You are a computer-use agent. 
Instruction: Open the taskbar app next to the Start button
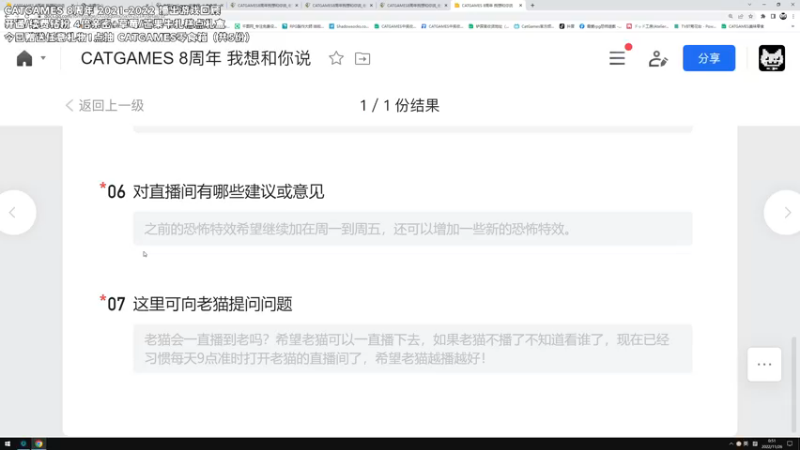coord(23,444)
